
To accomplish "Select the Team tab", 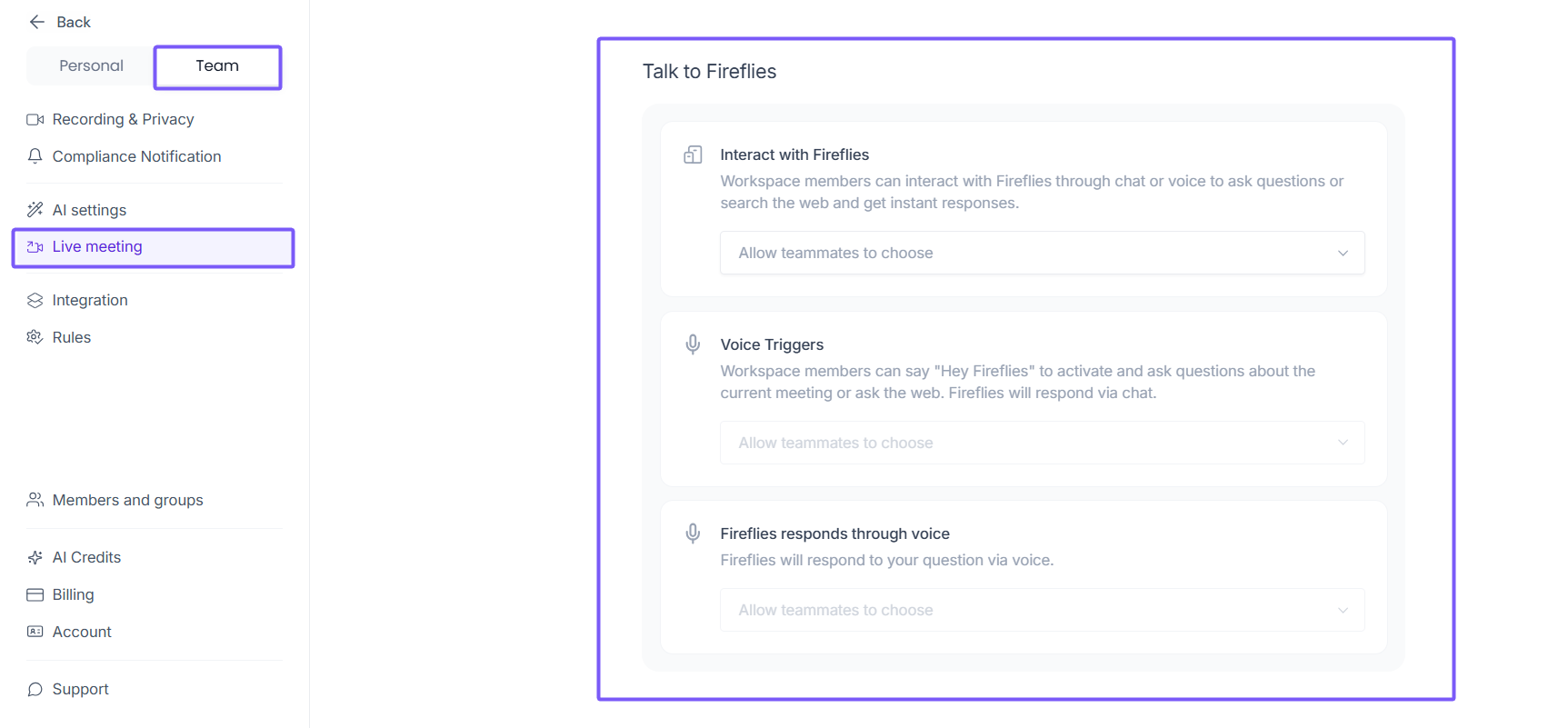I will pos(217,66).
